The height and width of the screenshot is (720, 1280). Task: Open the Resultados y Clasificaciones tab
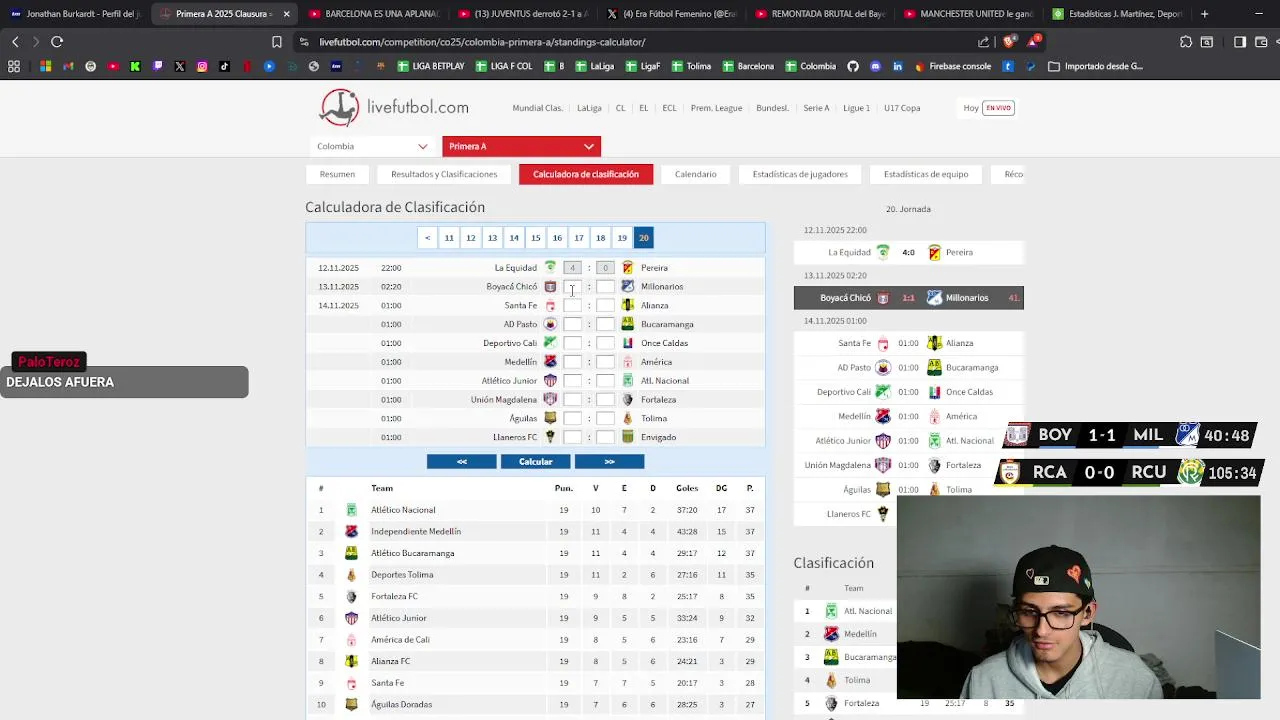[x=444, y=174]
